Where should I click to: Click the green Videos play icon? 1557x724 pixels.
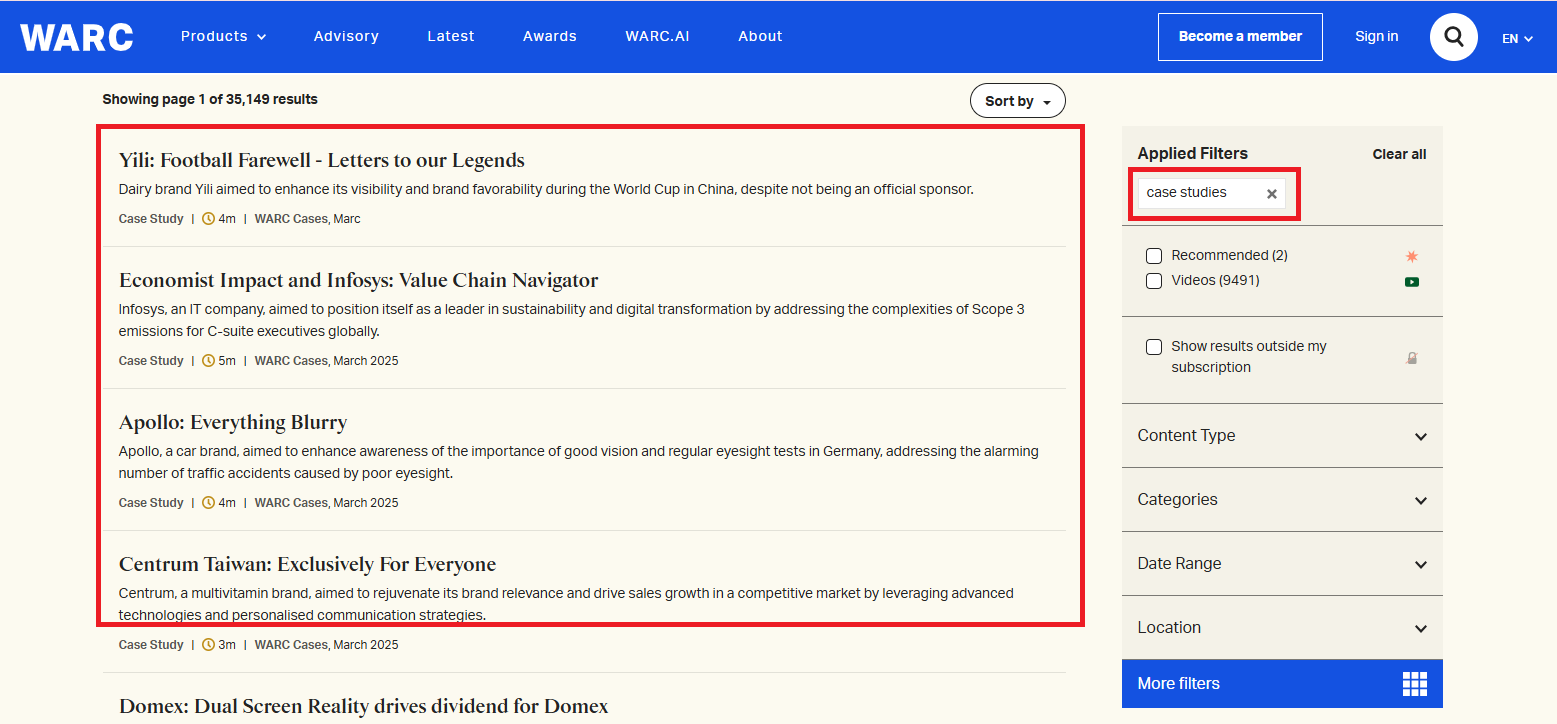tap(1411, 282)
